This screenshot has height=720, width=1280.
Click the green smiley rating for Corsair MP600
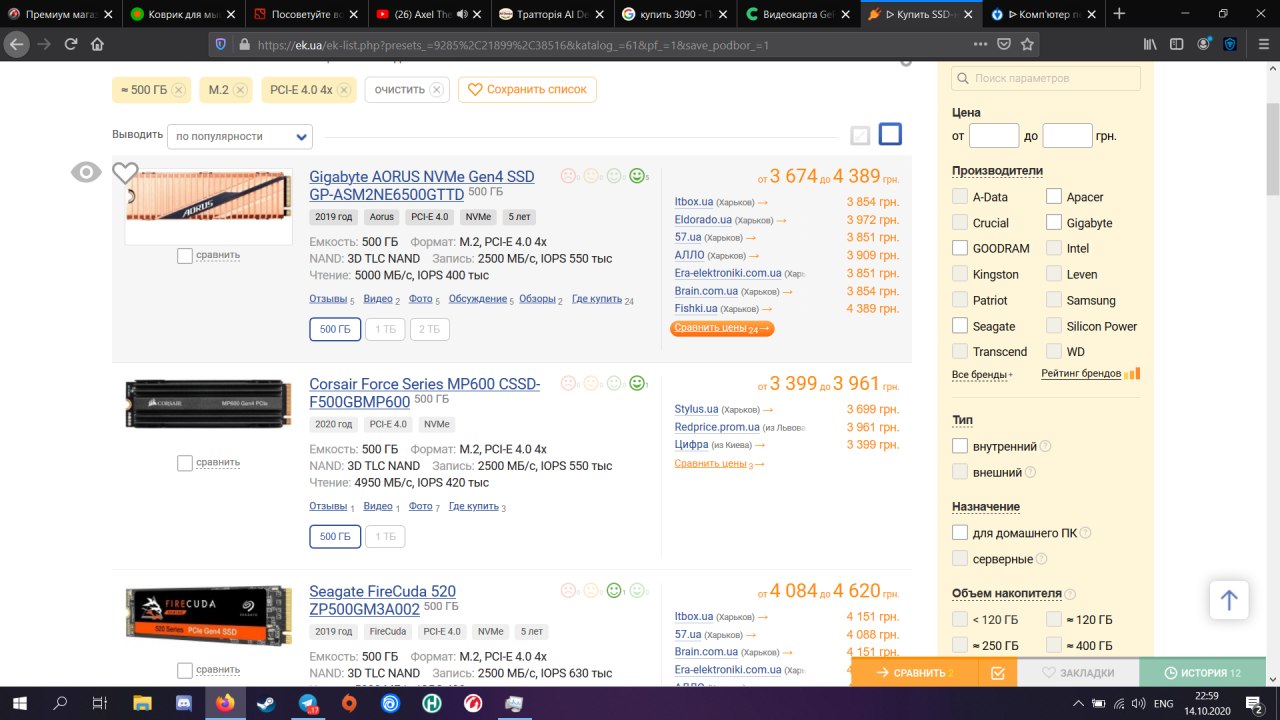[637, 383]
